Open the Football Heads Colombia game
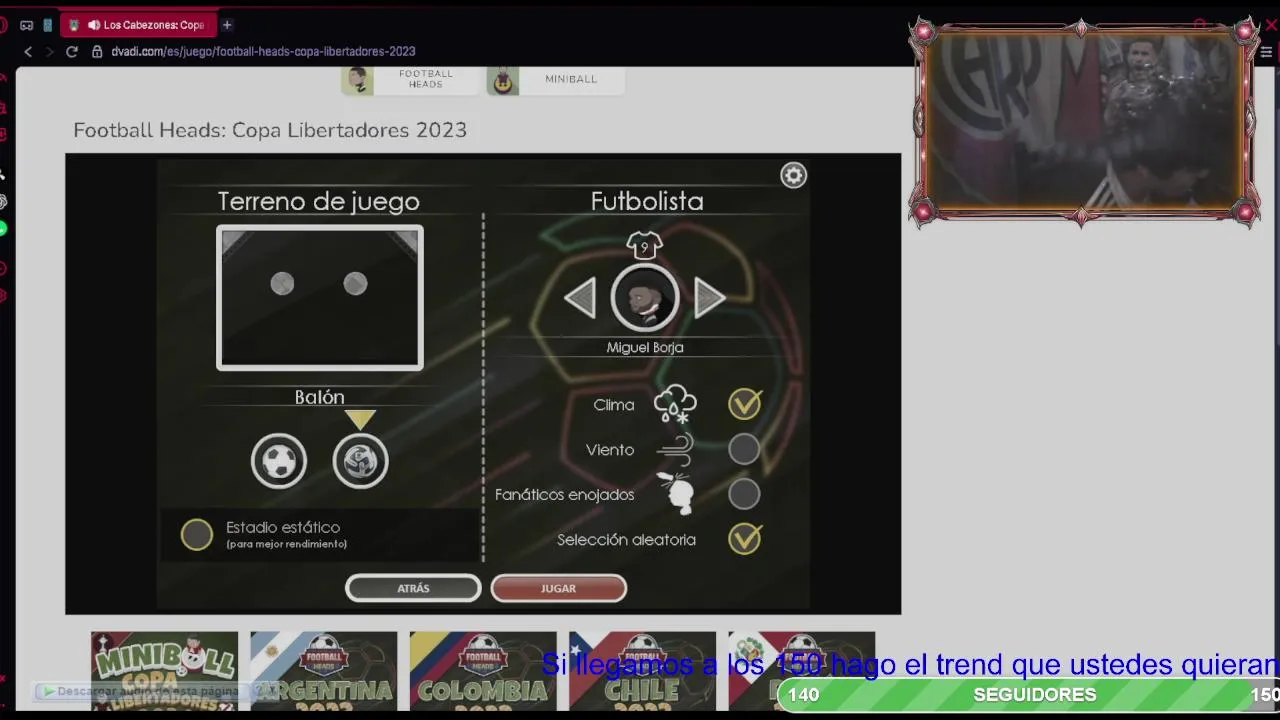This screenshot has height=720, width=1280. click(x=483, y=671)
